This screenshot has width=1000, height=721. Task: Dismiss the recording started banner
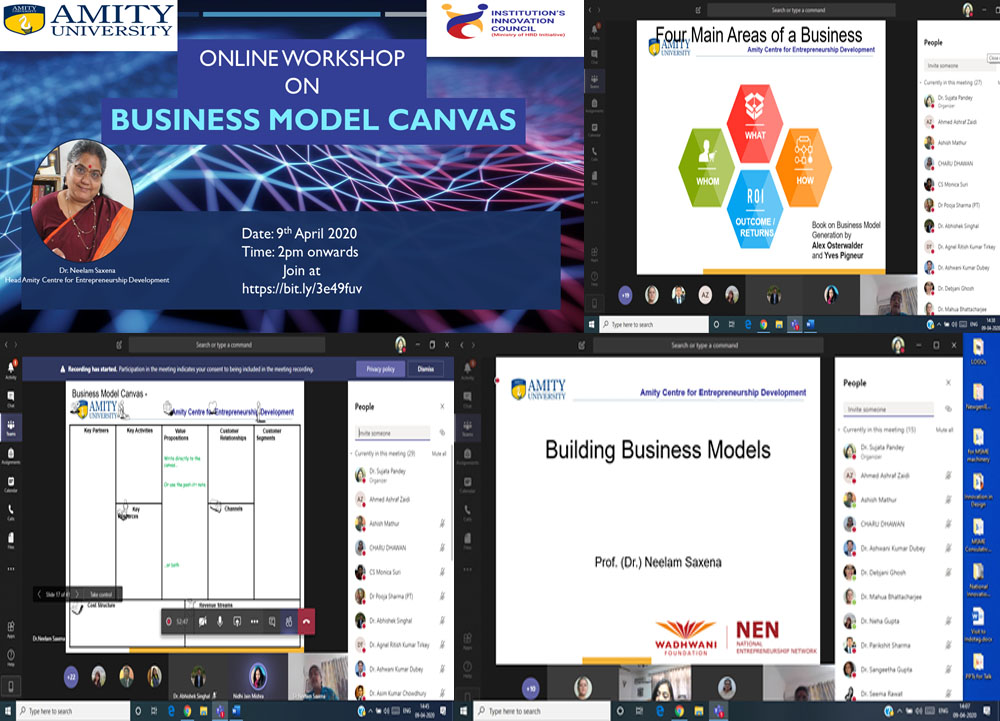pos(425,368)
